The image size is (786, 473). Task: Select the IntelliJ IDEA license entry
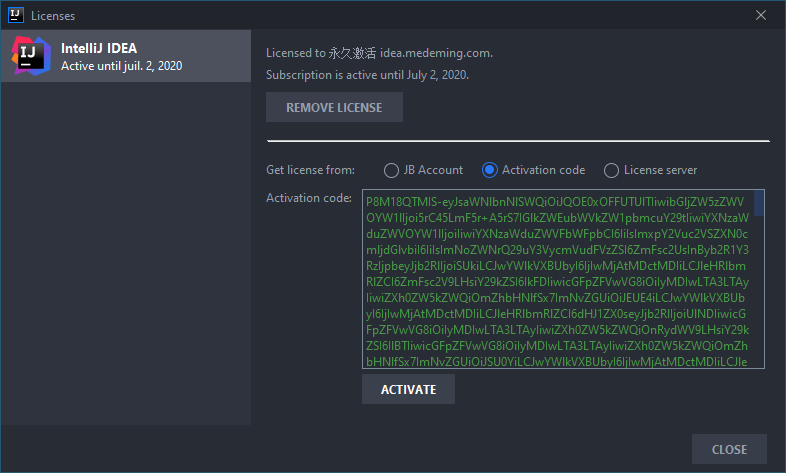126,56
